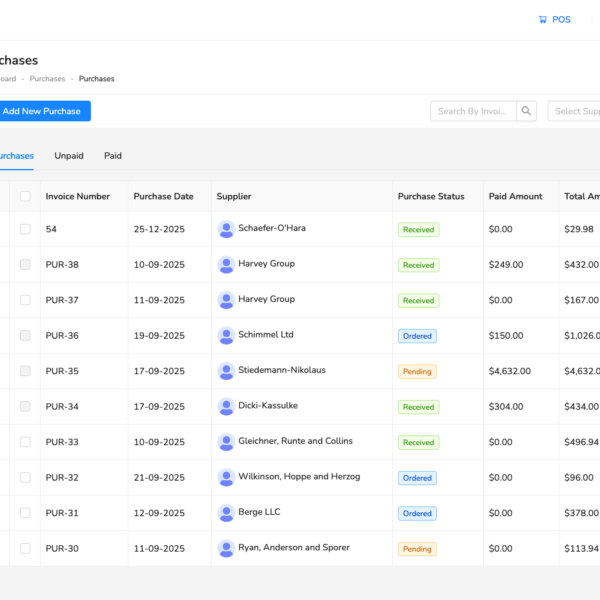The width and height of the screenshot is (600, 600).
Task: Click Pending badge in PUR-30 row
Action: pos(417,549)
